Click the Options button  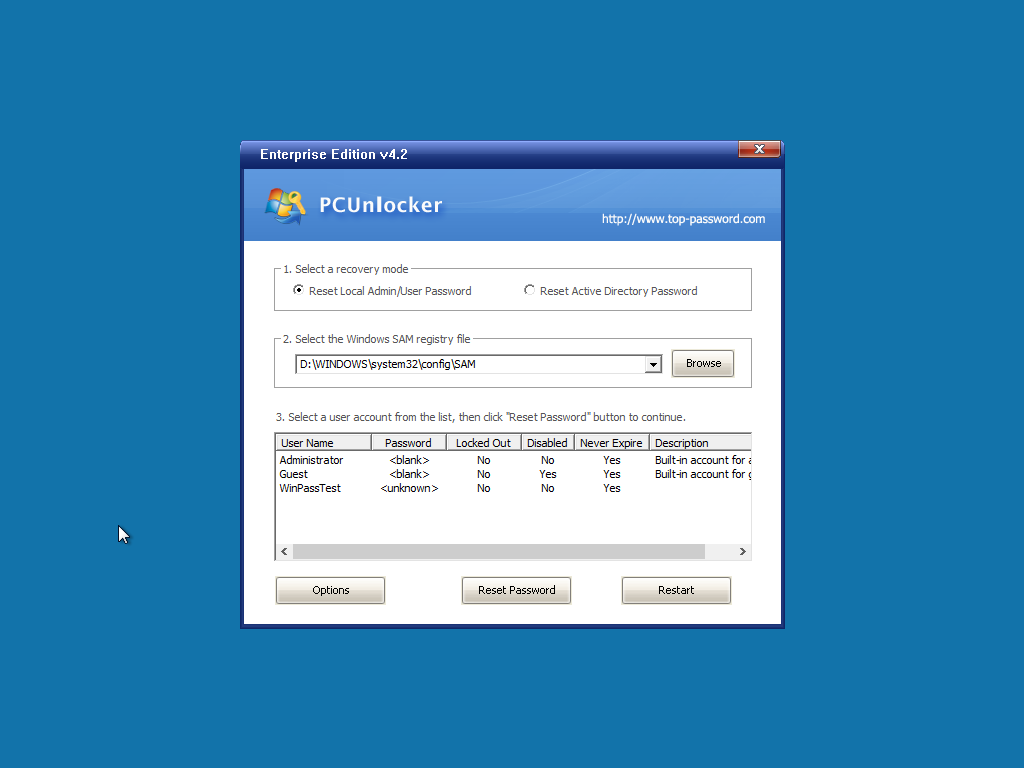(330, 590)
